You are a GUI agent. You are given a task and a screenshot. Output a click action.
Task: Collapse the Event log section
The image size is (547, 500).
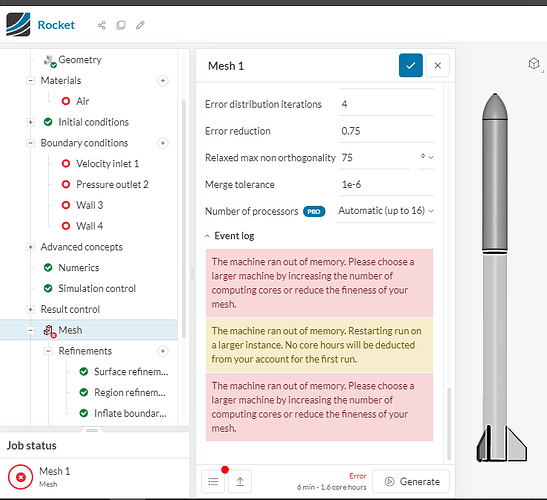click(x=207, y=236)
